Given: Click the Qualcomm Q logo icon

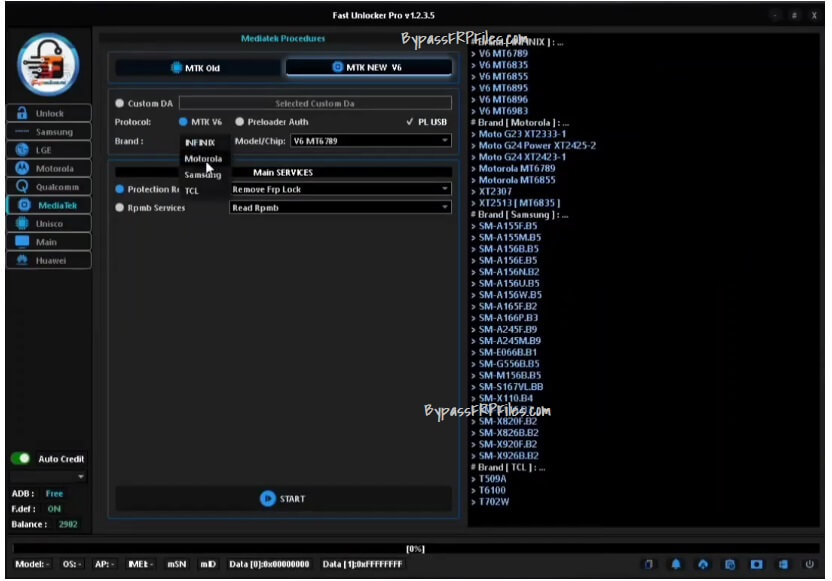Looking at the screenshot, I should coord(22,187).
